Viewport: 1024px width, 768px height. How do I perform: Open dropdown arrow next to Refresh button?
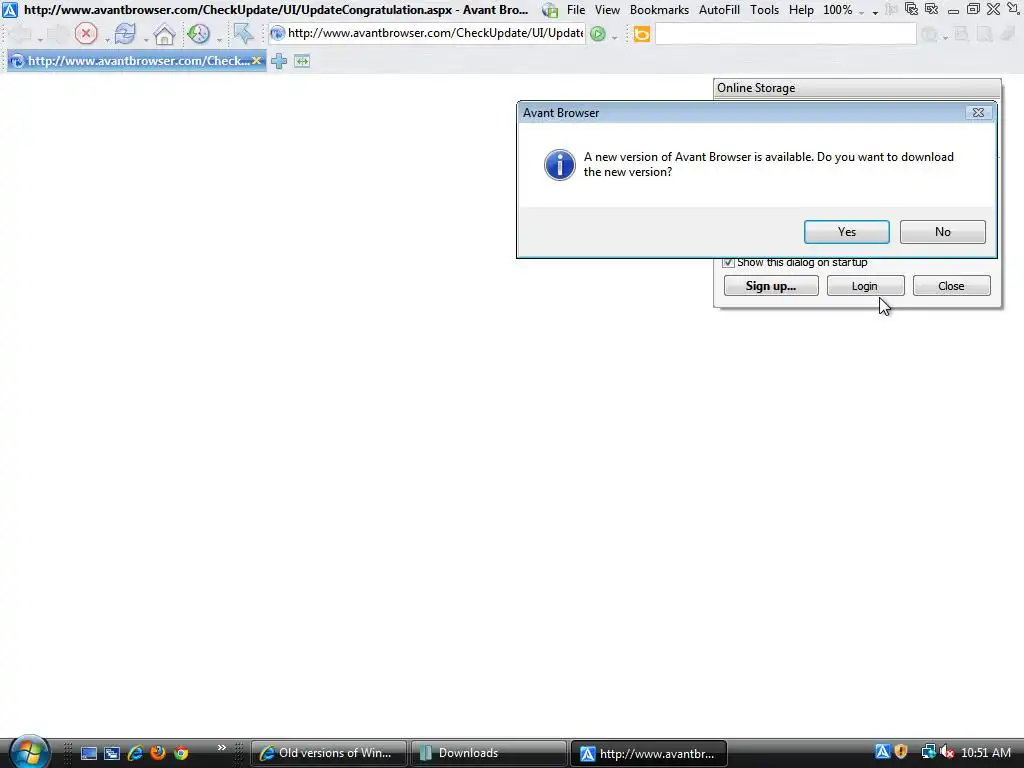146,39
